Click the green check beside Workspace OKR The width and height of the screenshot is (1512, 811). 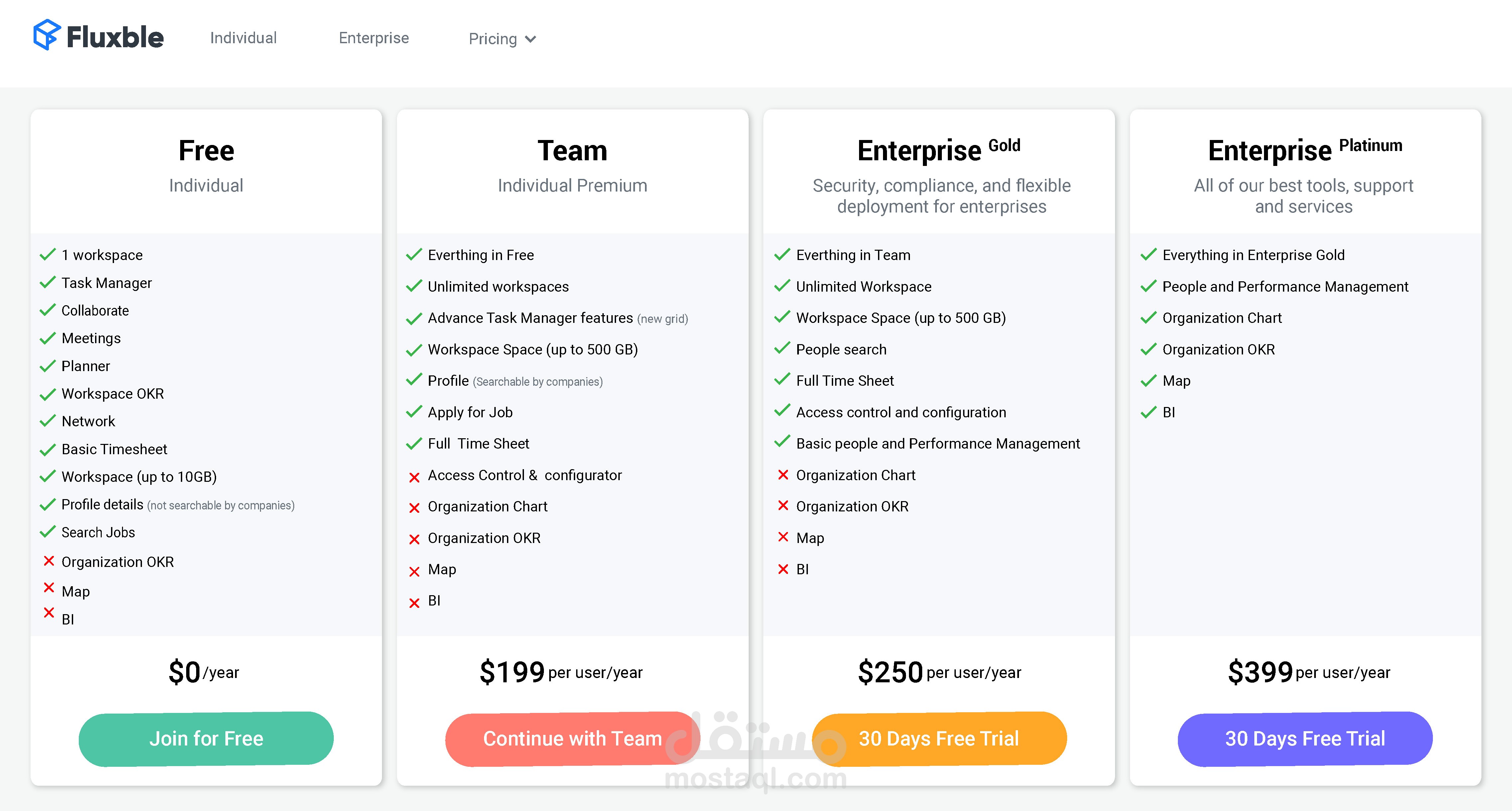[48, 394]
